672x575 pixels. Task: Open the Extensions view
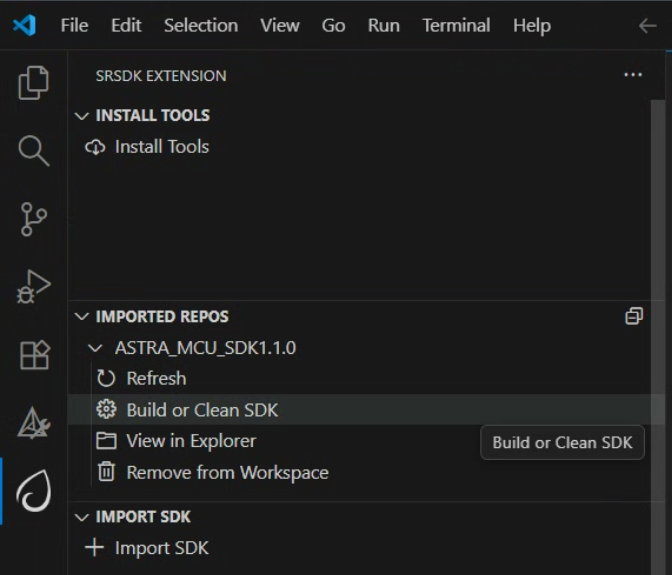(x=34, y=355)
